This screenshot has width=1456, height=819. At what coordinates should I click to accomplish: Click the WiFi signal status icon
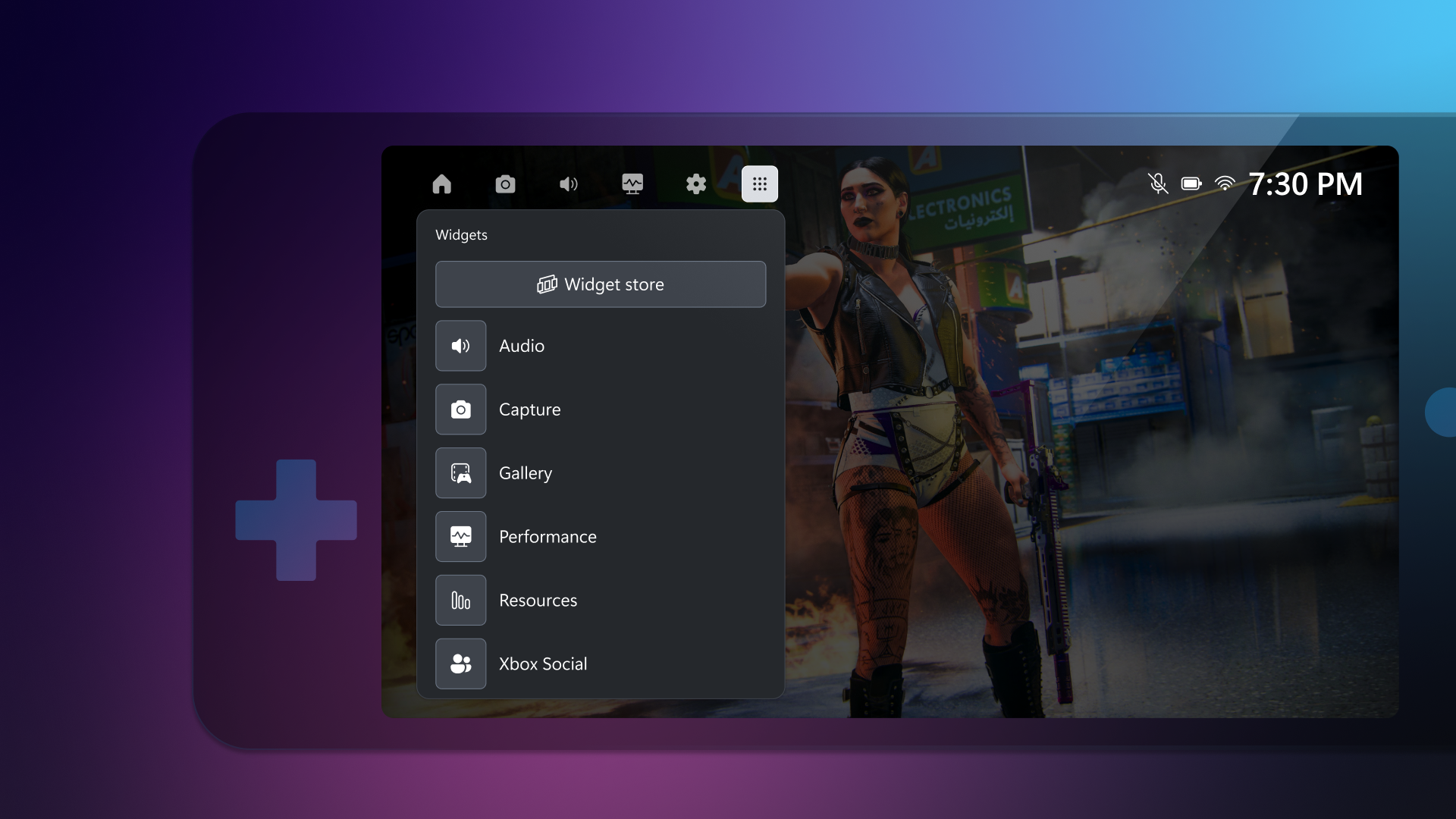(x=1225, y=183)
